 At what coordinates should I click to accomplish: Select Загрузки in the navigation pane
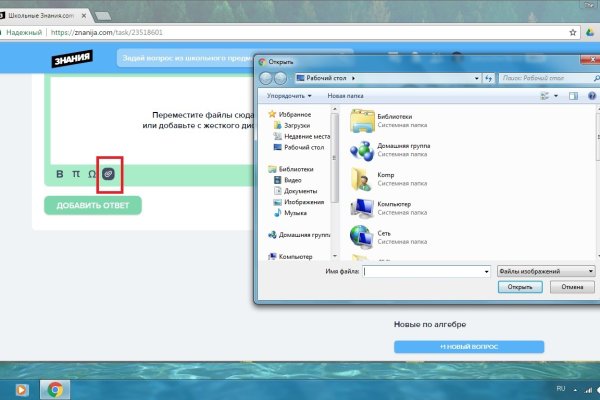pyautogui.click(x=296, y=126)
